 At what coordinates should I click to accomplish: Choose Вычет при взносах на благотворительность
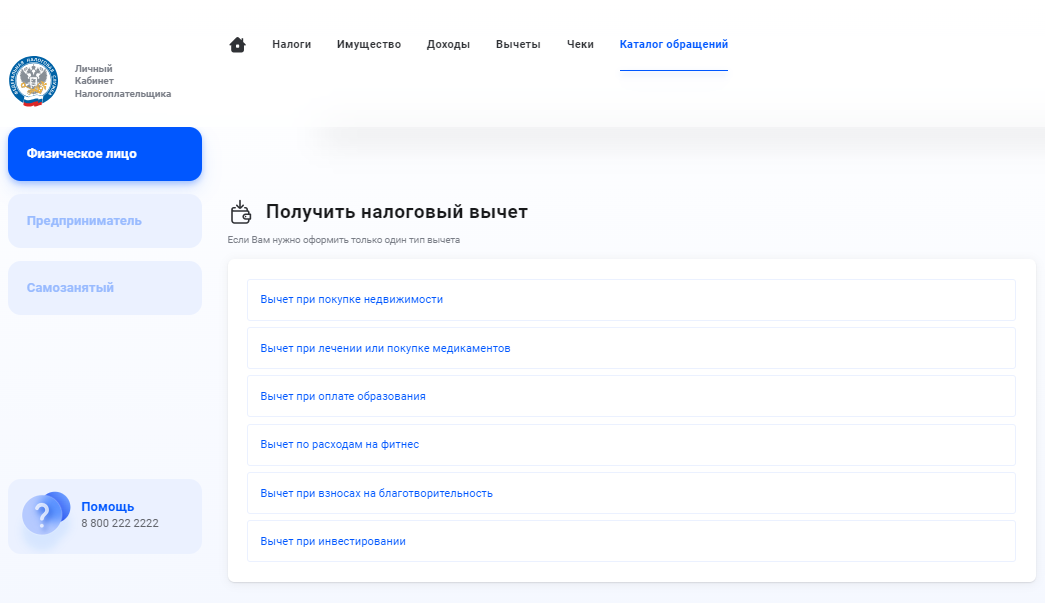click(376, 493)
